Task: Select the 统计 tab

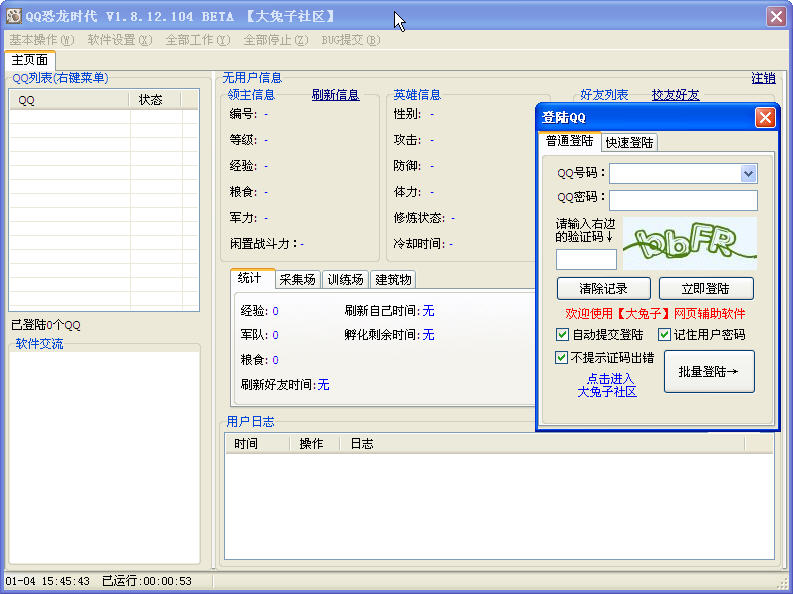Action: pyautogui.click(x=253, y=278)
